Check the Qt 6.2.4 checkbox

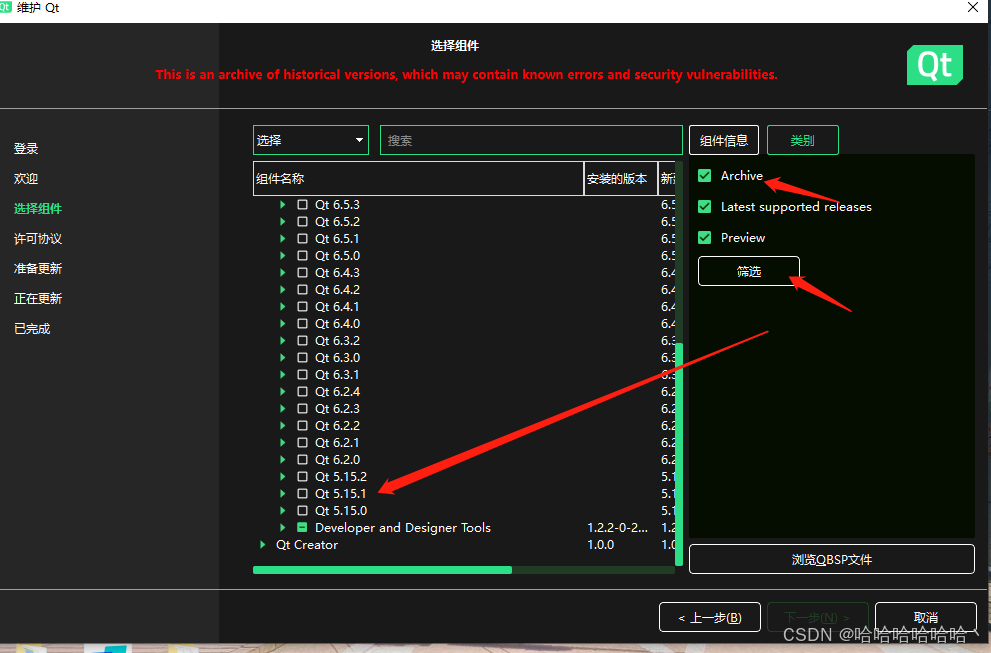click(x=303, y=392)
